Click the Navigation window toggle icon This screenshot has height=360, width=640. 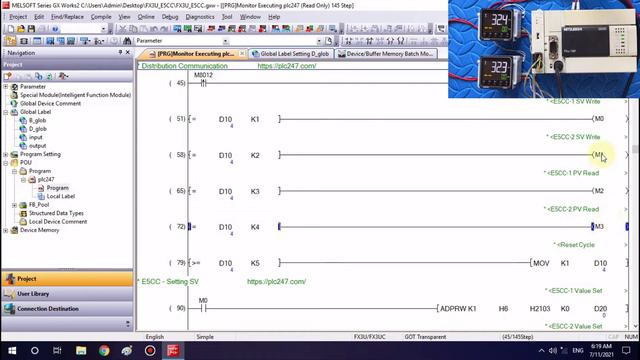[11, 41]
